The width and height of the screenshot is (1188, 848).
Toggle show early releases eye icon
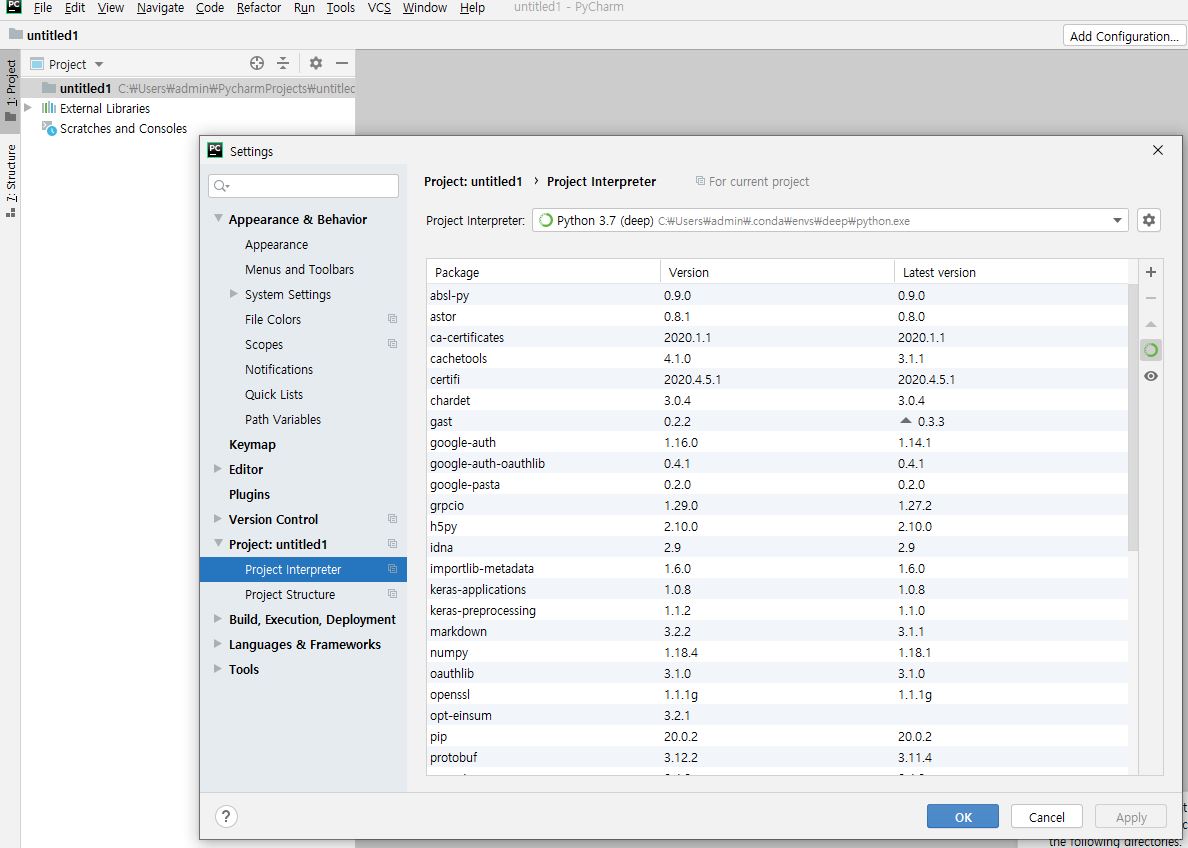tap(1150, 376)
